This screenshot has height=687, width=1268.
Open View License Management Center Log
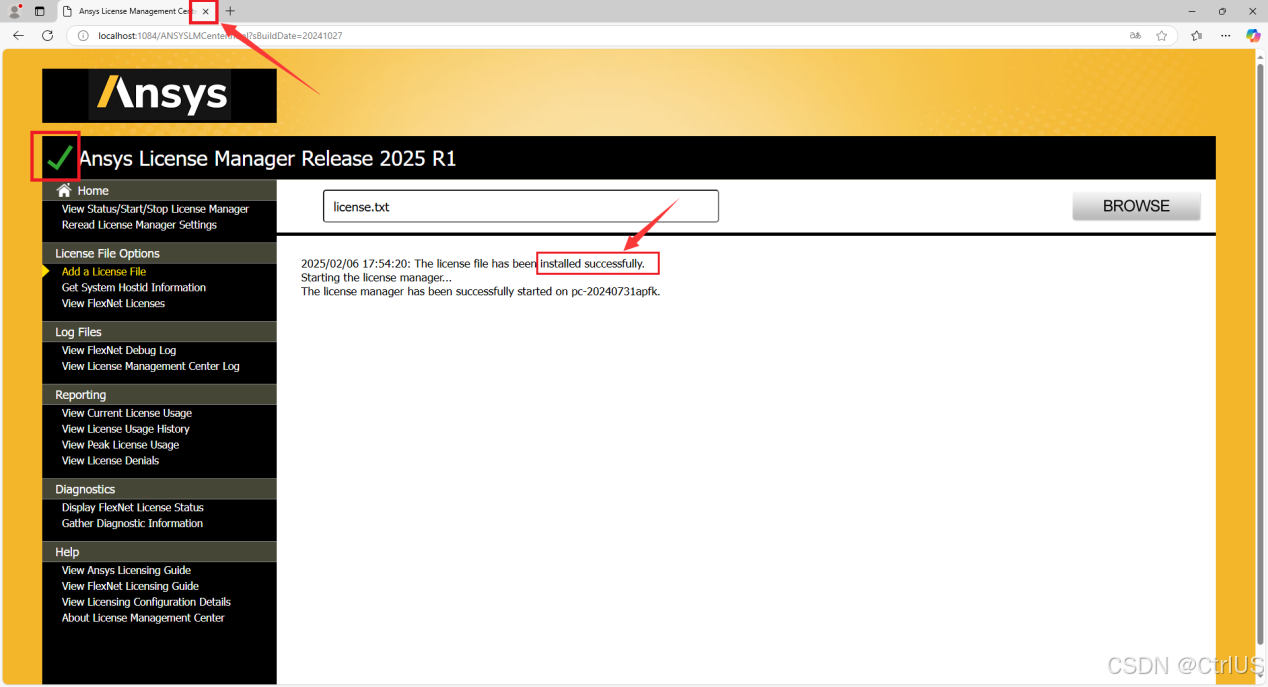[x=151, y=367]
